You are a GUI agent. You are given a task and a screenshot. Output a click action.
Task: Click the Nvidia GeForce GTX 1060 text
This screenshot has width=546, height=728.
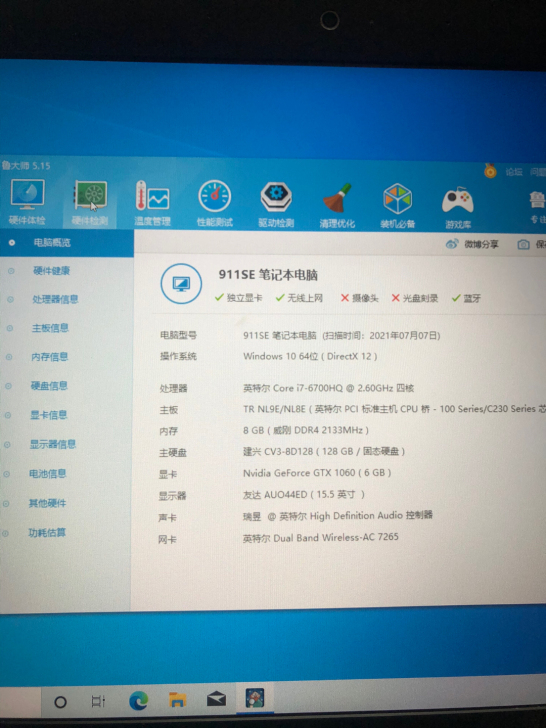click(x=317, y=473)
